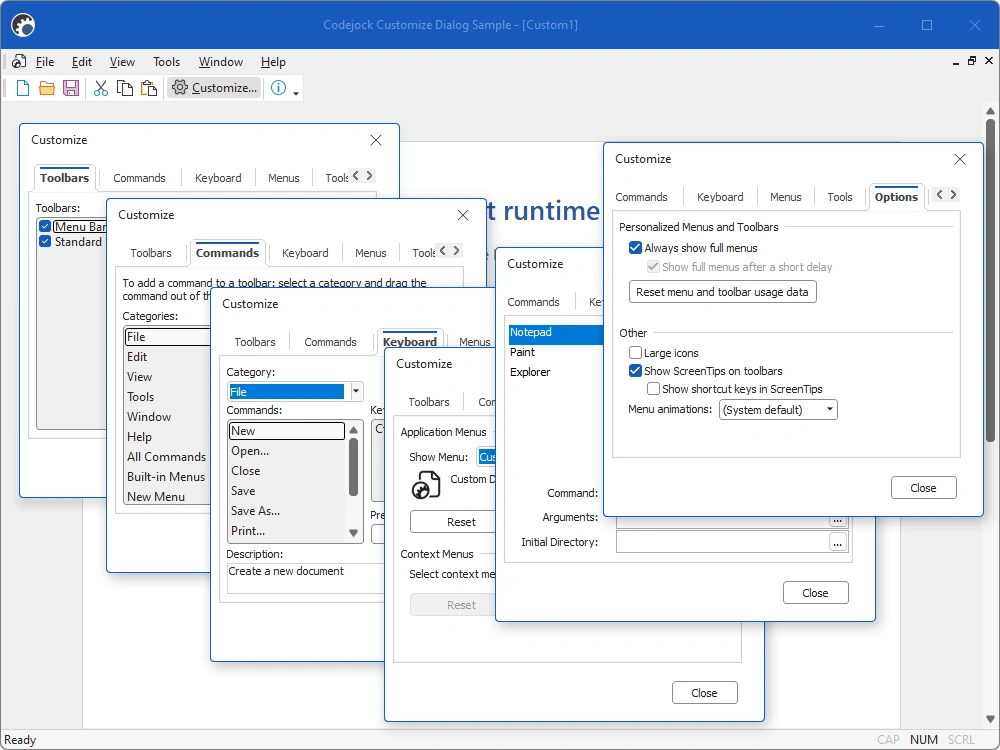Toggle Always show full menus checkbox
1000x750 pixels.
point(635,247)
